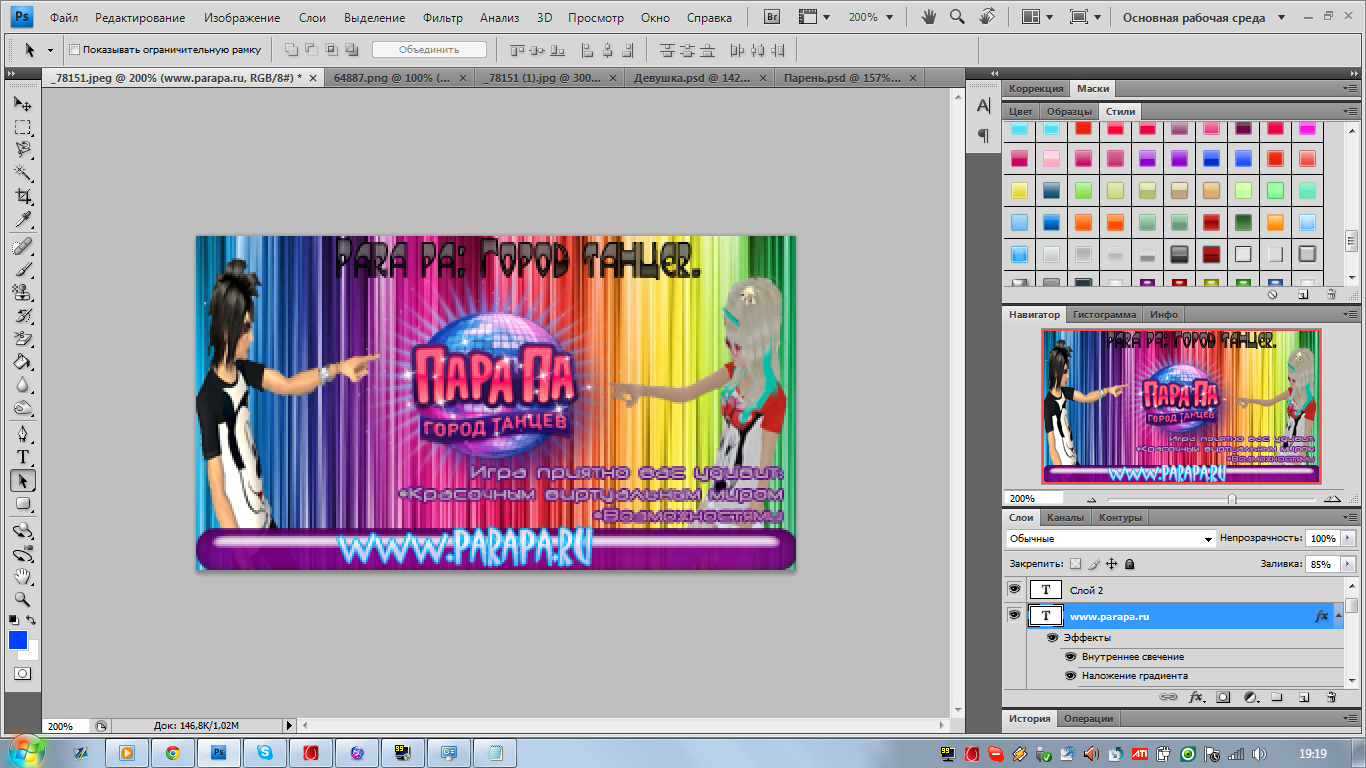
Task: Select the Rectangular Marquee tool
Action: pyautogui.click(x=23, y=127)
